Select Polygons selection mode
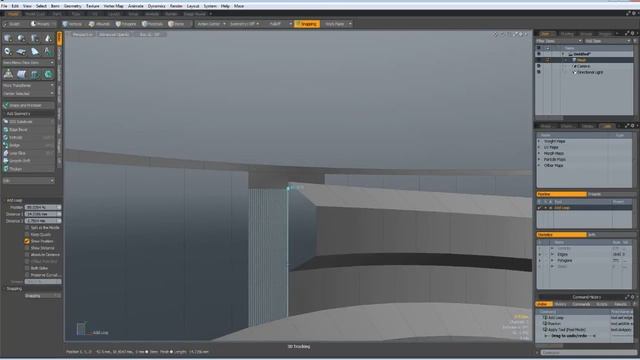This screenshot has height=360, width=640. [x=126, y=24]
